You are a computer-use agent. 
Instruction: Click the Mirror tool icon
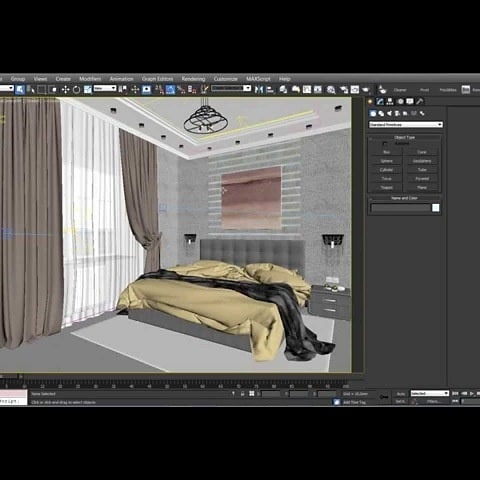[x=259, y=89]
